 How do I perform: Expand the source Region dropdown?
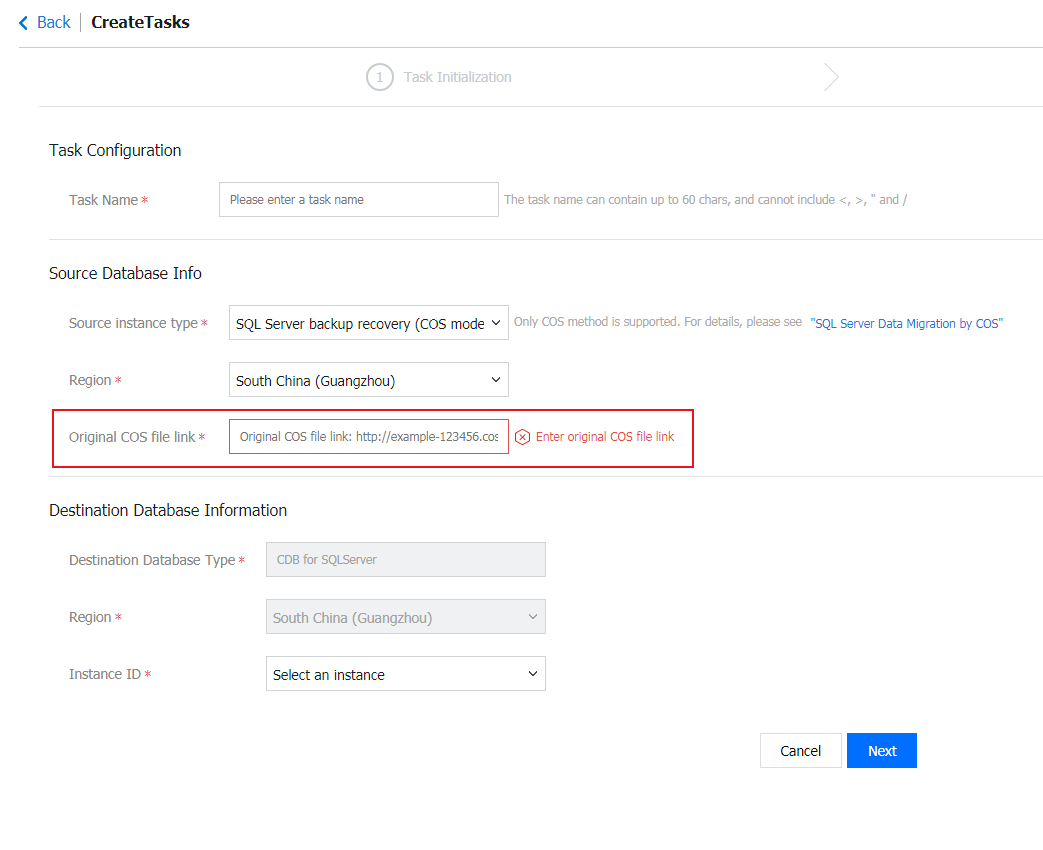[368, 380]
